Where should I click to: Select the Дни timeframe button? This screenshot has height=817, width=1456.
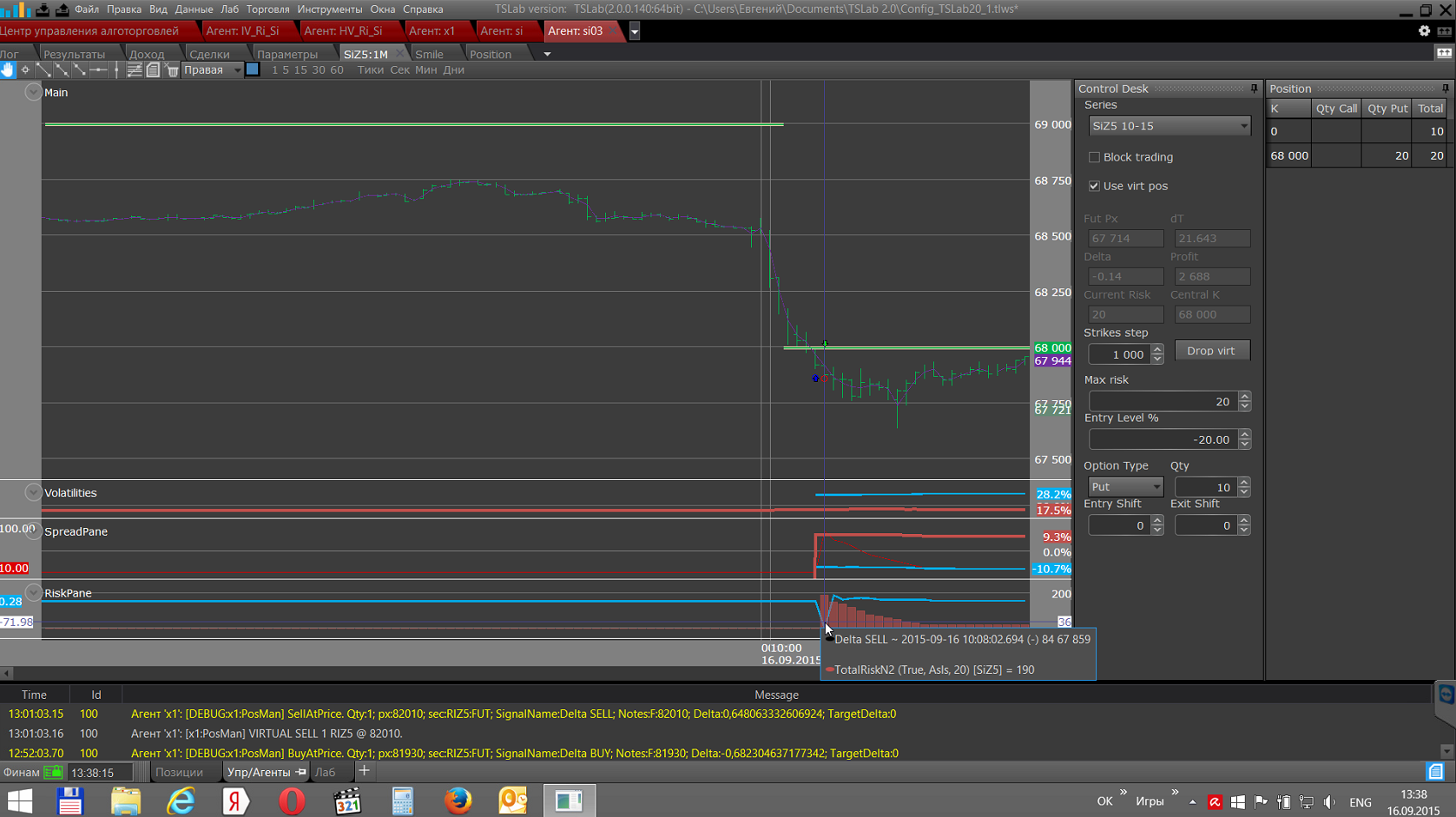pos(453,70)
